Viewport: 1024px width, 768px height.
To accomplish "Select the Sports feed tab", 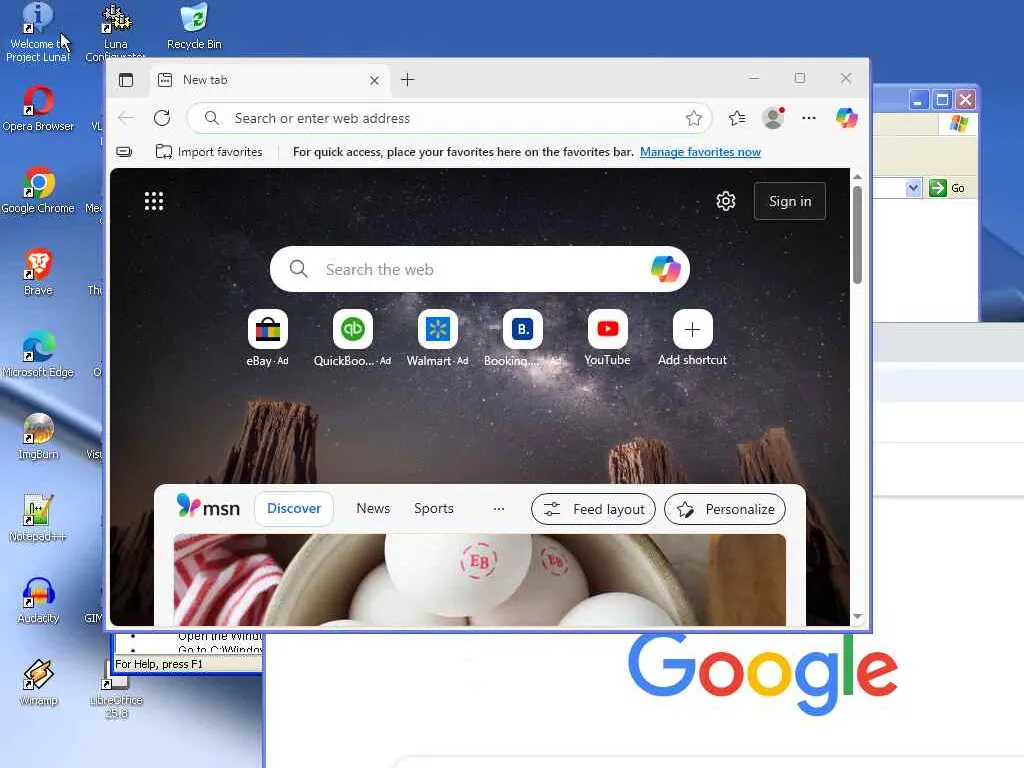I will coord(434,509).
